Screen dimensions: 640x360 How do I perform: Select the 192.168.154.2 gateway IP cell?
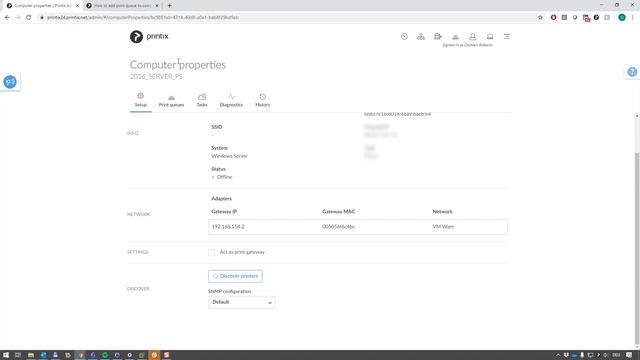pos(228,227)
